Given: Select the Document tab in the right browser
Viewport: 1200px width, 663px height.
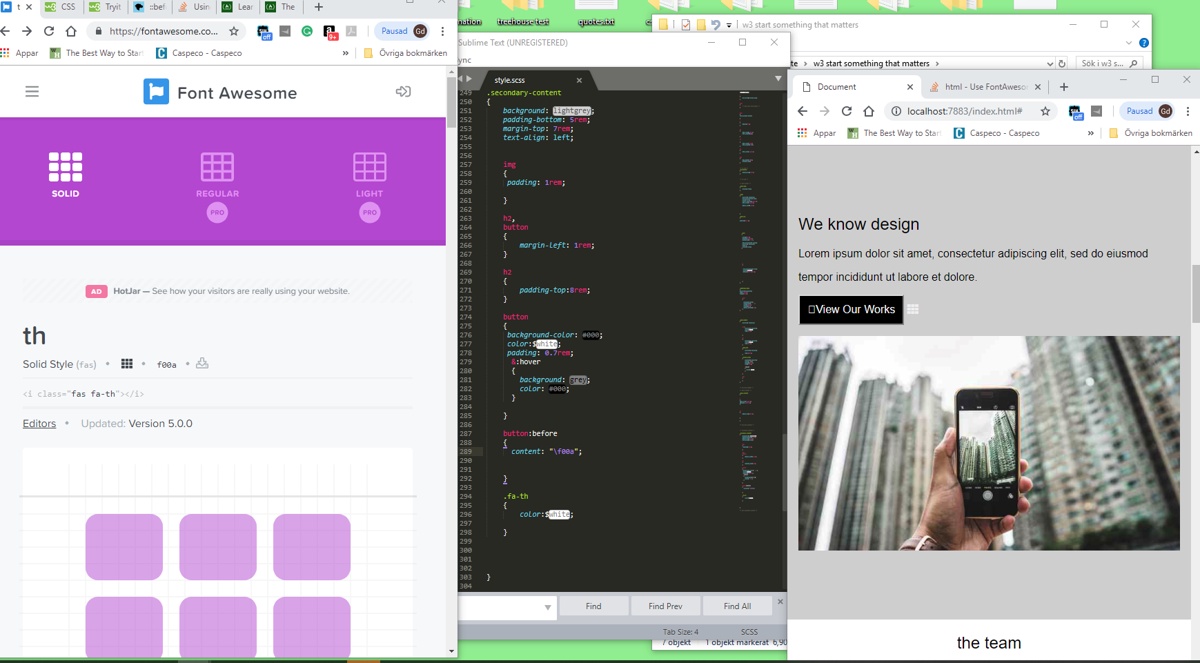Looking at the screenshot, I should point(855,87).
